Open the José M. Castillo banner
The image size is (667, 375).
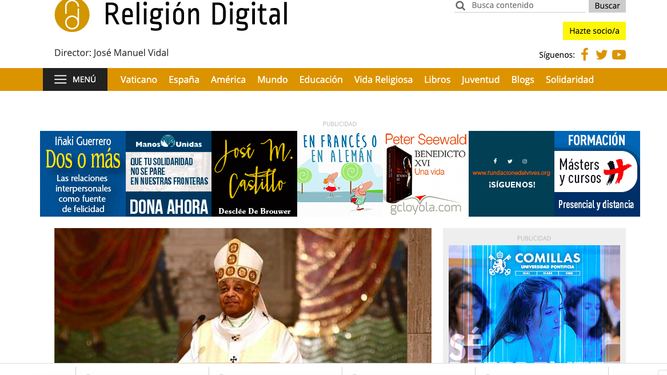254,174
